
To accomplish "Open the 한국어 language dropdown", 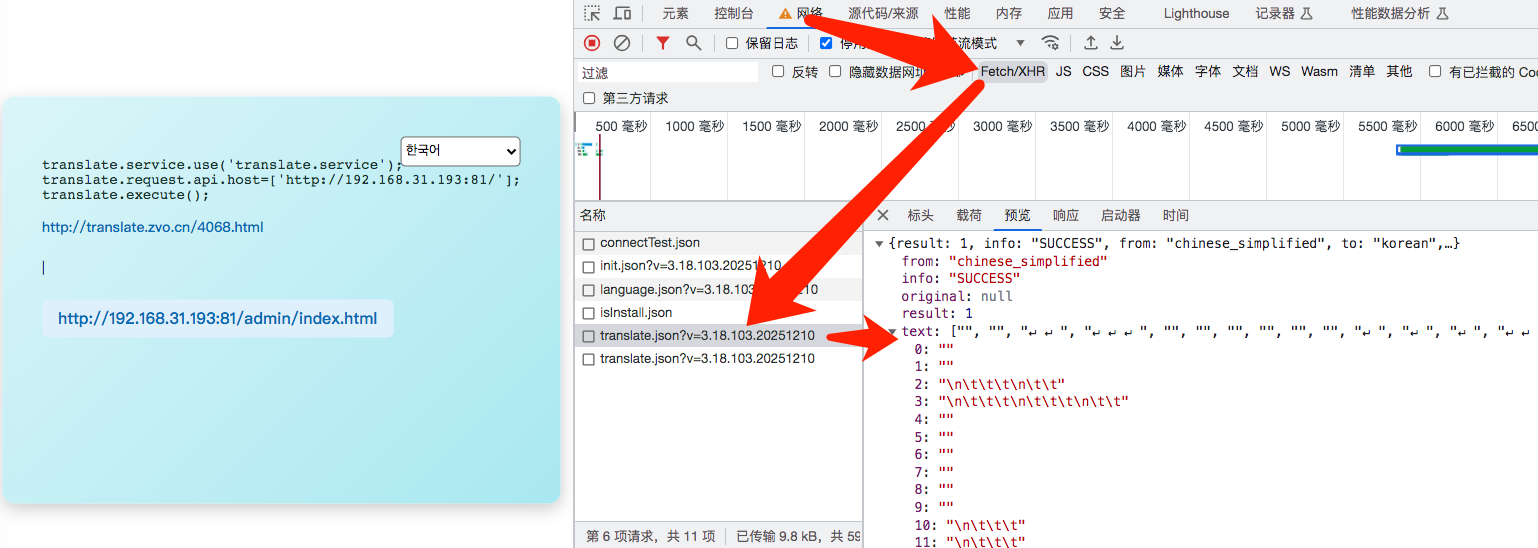I will (x=460, y=151).
